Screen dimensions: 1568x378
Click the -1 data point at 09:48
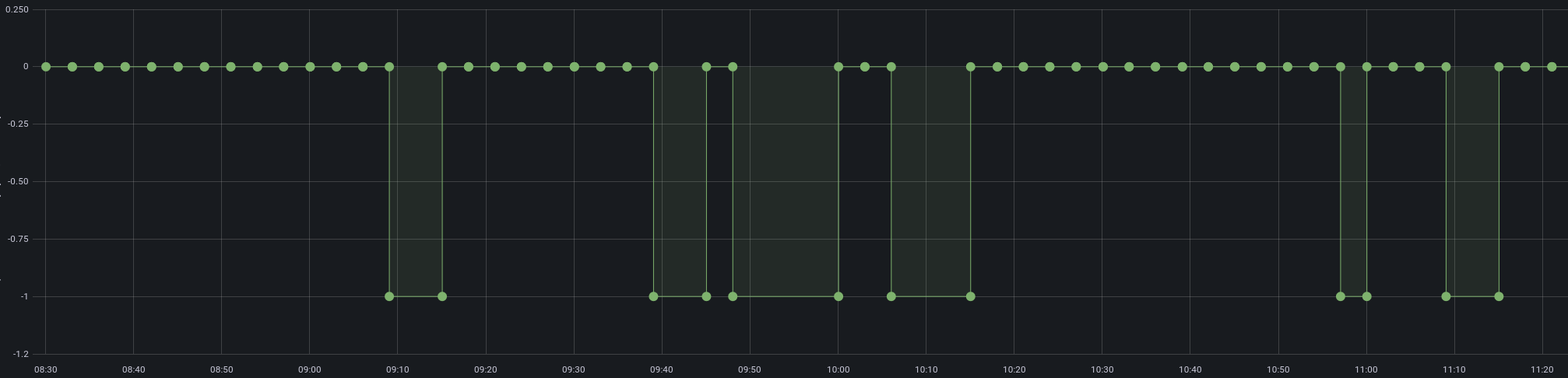733,296
